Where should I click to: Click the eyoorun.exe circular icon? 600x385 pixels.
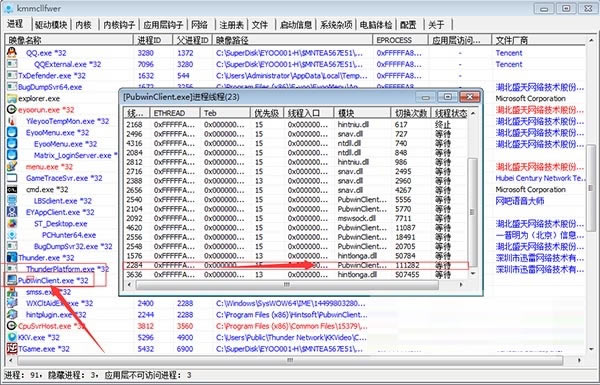tap(12, 109)
